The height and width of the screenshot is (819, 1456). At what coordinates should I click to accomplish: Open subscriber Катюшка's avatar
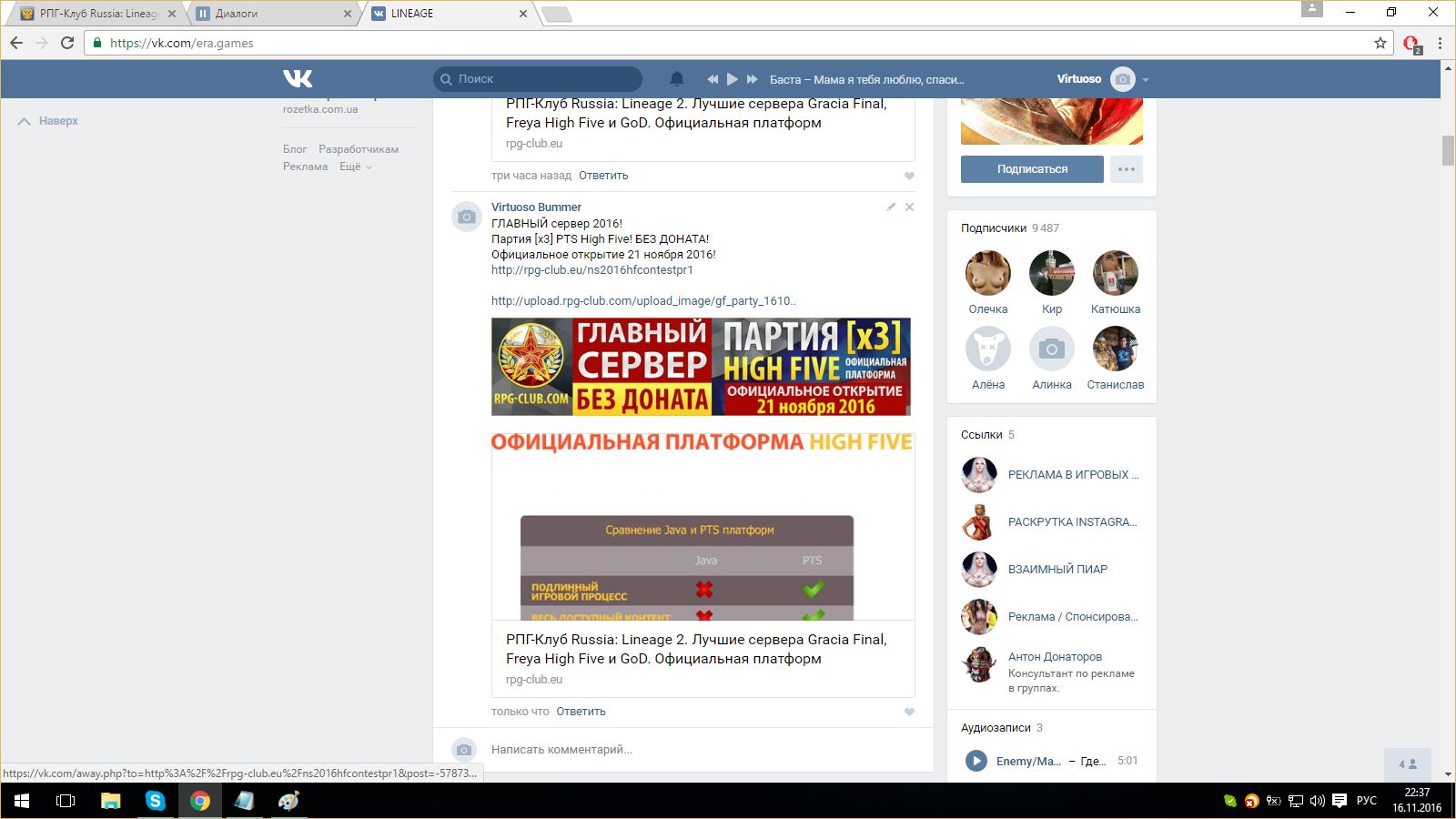point(1116,273)
